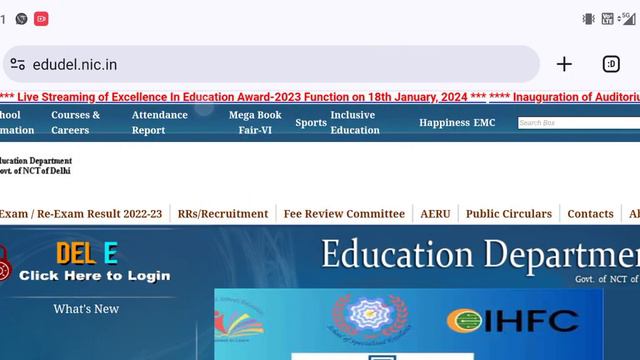The height and width of the screenshot is (360, 640).
Task: Tap the red YouTube notification icon
Action: (x=41, y=19)
